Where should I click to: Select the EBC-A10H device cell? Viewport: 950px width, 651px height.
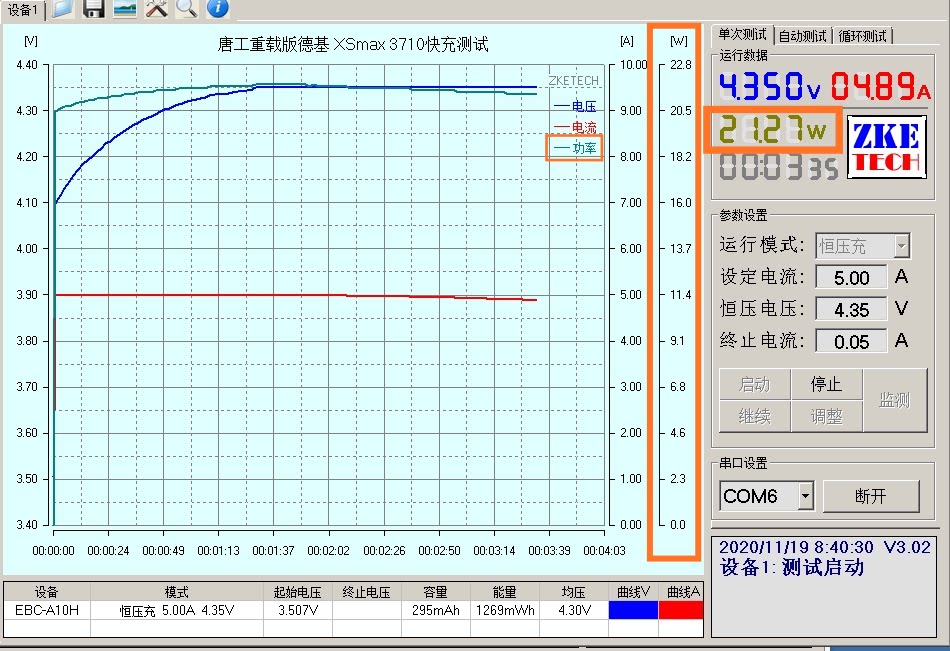coord(47,610)
